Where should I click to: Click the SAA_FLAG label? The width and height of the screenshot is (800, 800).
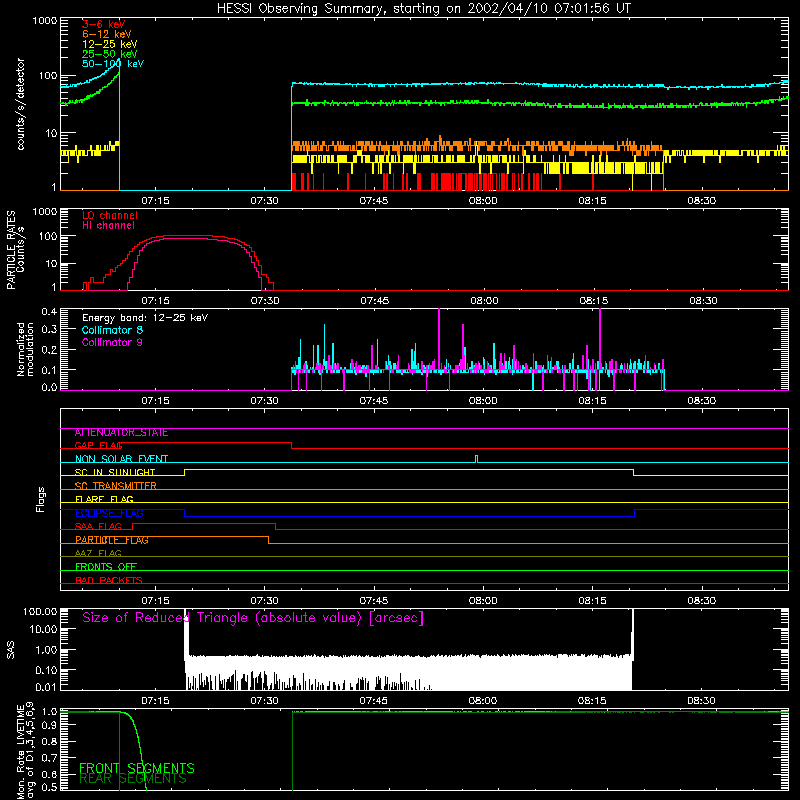tap(98, 527)
